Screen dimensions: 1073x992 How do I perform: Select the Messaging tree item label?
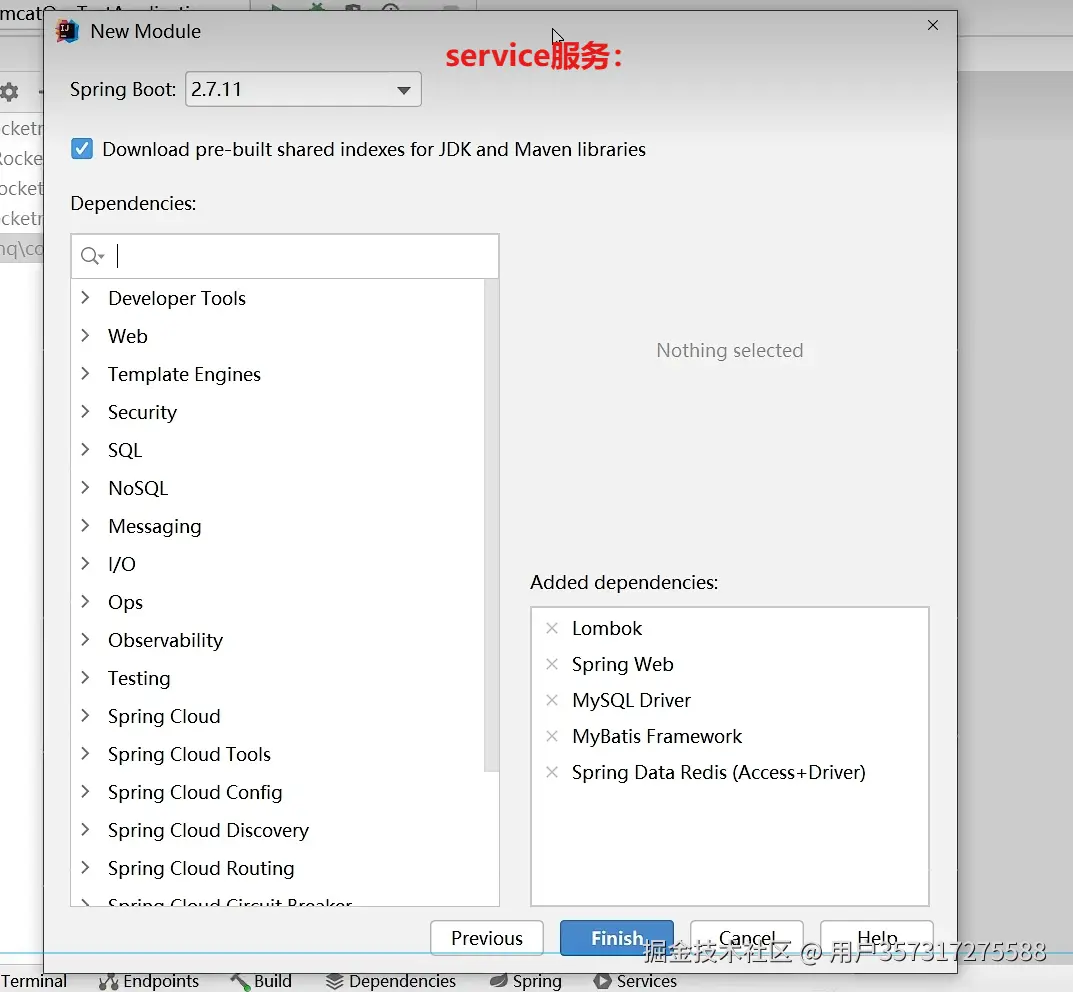tap(155, 526)
